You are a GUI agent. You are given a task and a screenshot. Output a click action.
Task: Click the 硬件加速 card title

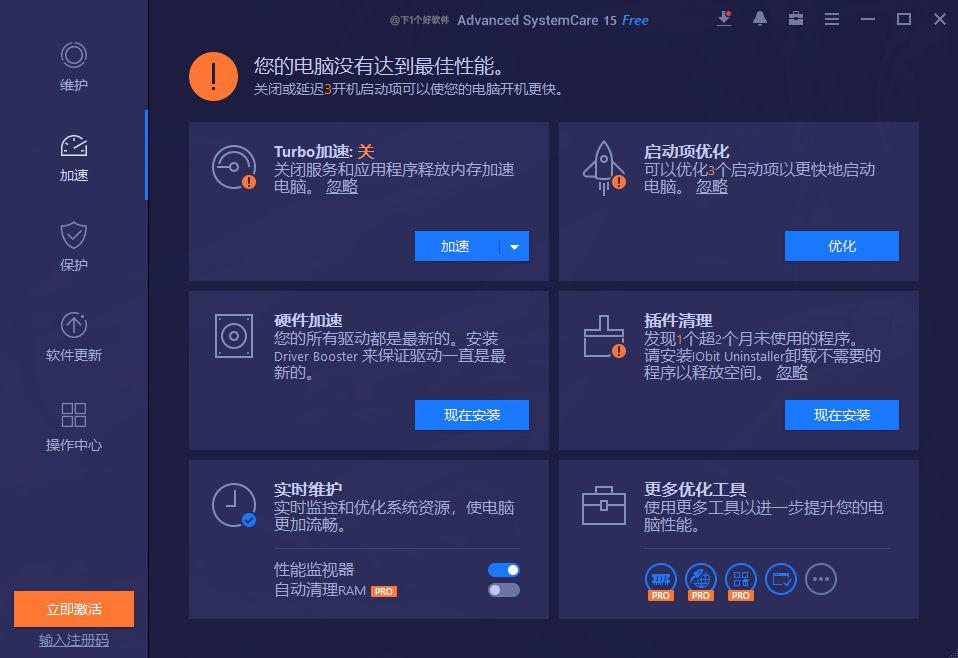click(x=308, y=320)
